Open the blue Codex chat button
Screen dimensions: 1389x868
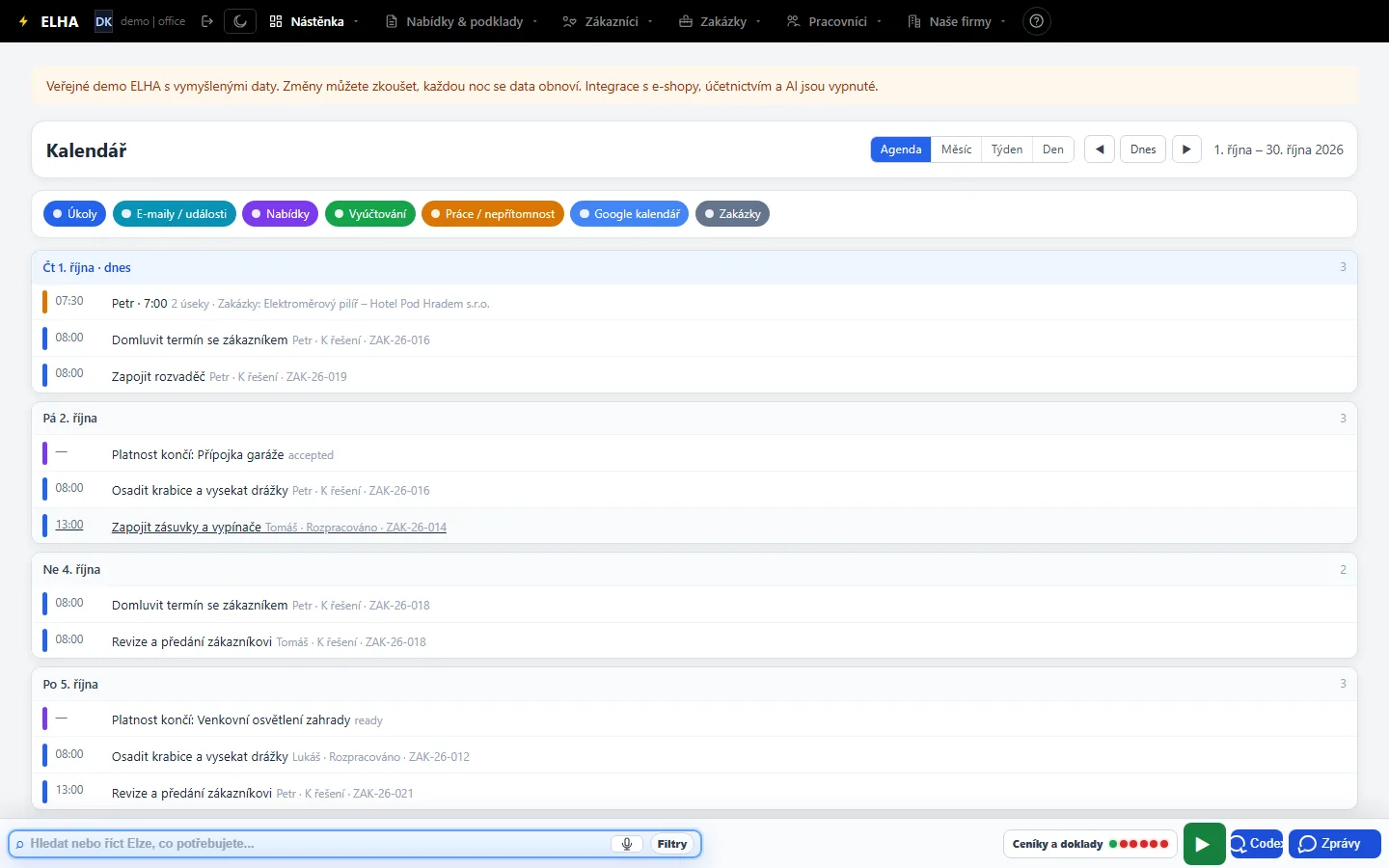click(x=1256, y=844)
